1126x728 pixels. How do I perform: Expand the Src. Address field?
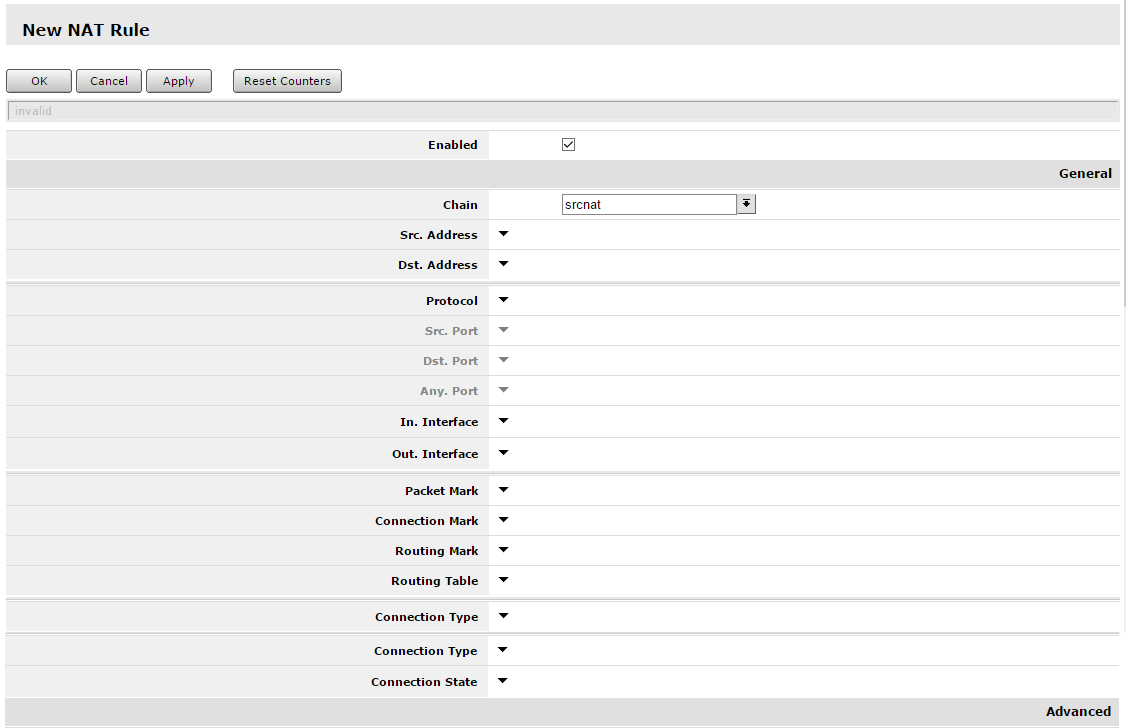tap(502, 234)
